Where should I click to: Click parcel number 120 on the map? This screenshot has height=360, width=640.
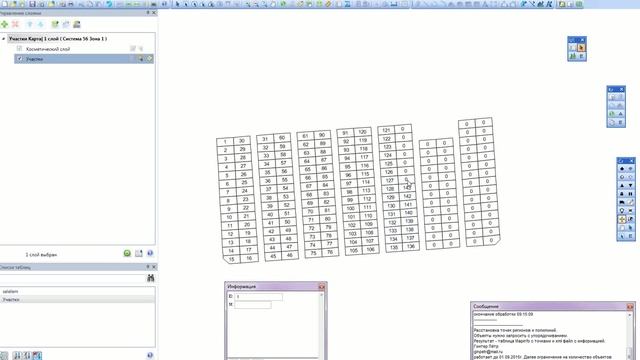click(362, 132)
